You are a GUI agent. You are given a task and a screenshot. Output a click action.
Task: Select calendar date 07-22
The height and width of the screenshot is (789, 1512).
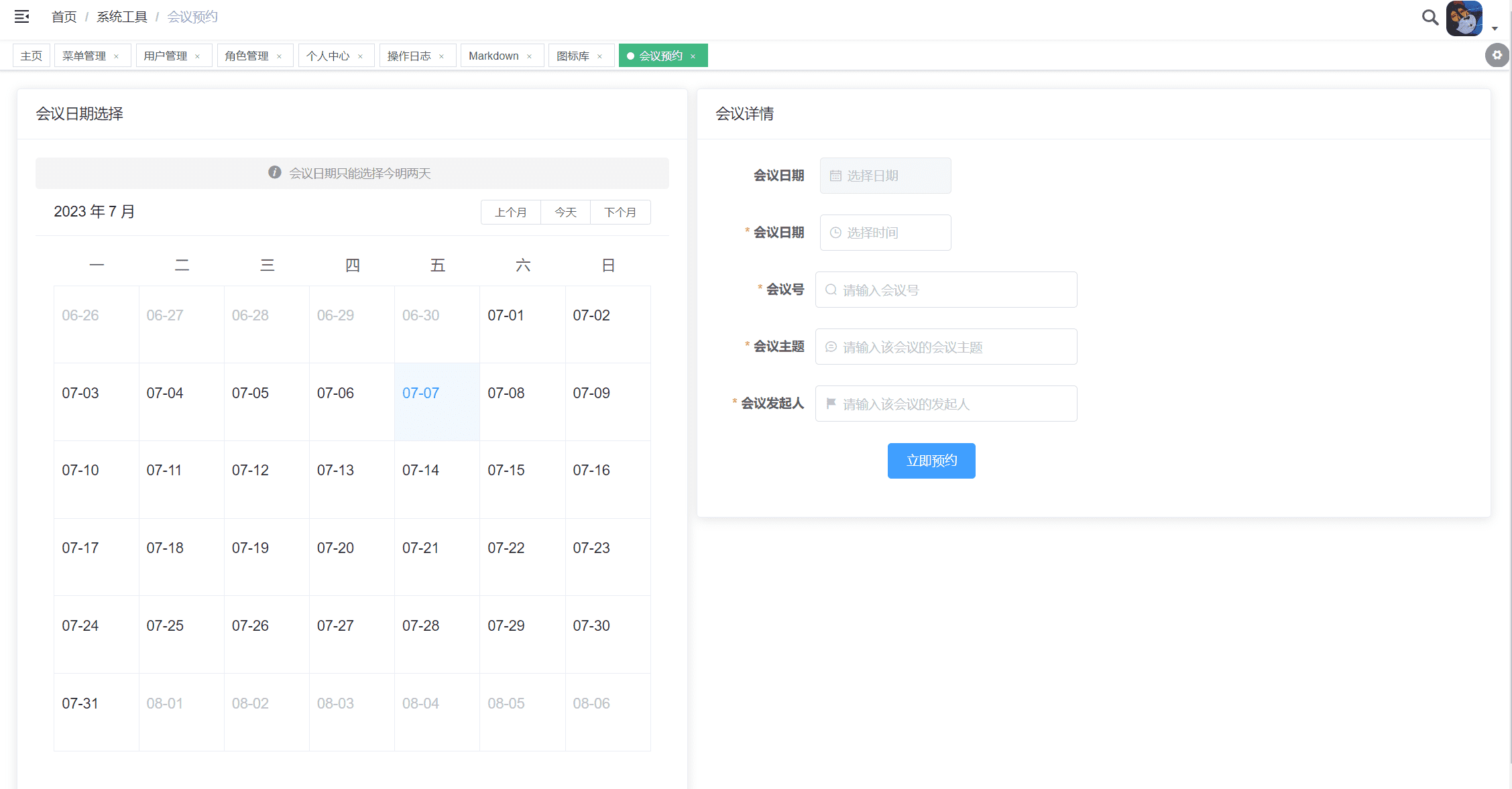point(522,557)
